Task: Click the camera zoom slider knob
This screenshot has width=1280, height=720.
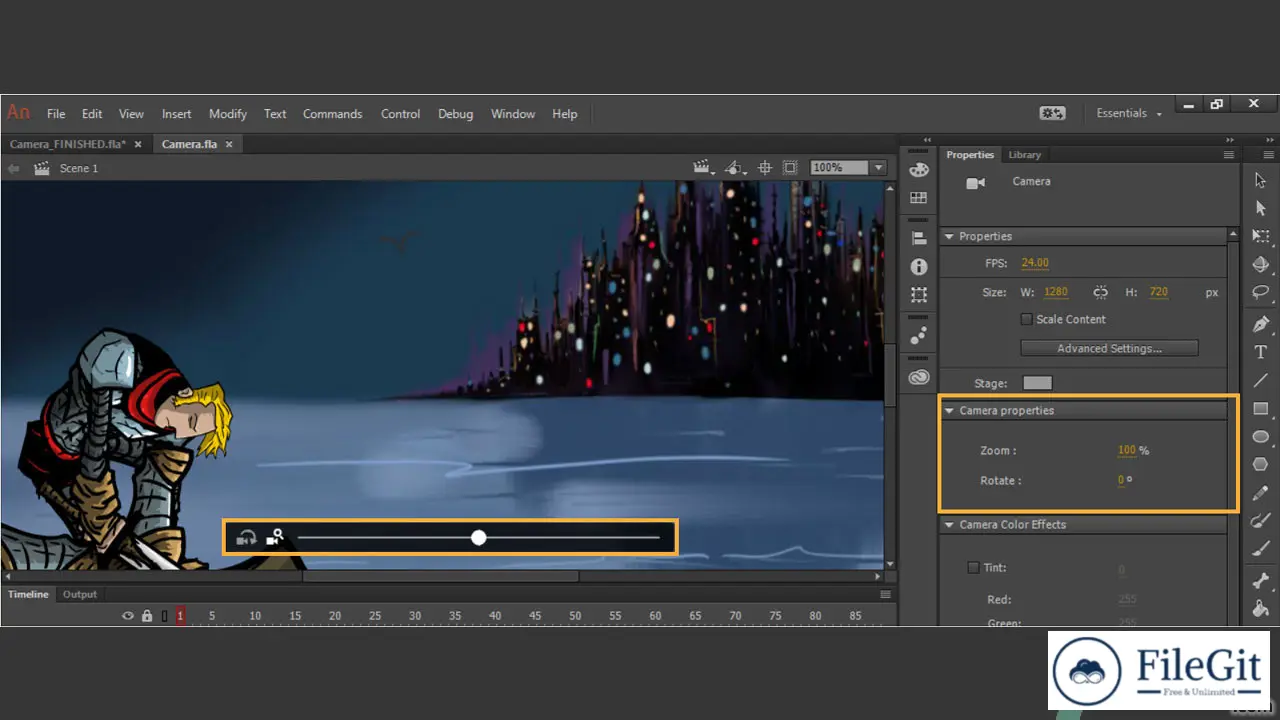Action: (479, 538)
